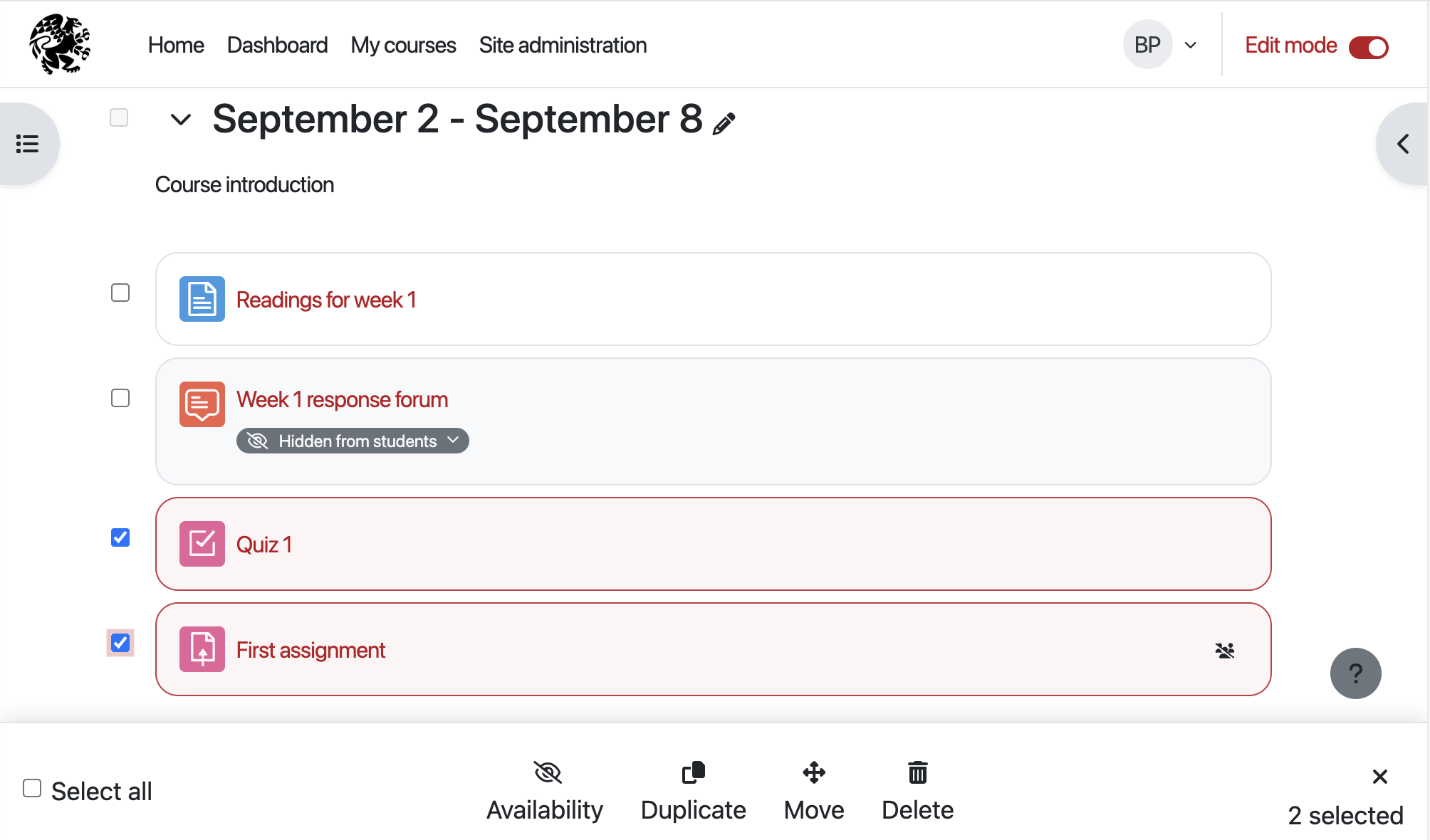The height and width of the screenshot is (840, 1430).
Task: Click the pencil icon to rename section
Action: 724,124
